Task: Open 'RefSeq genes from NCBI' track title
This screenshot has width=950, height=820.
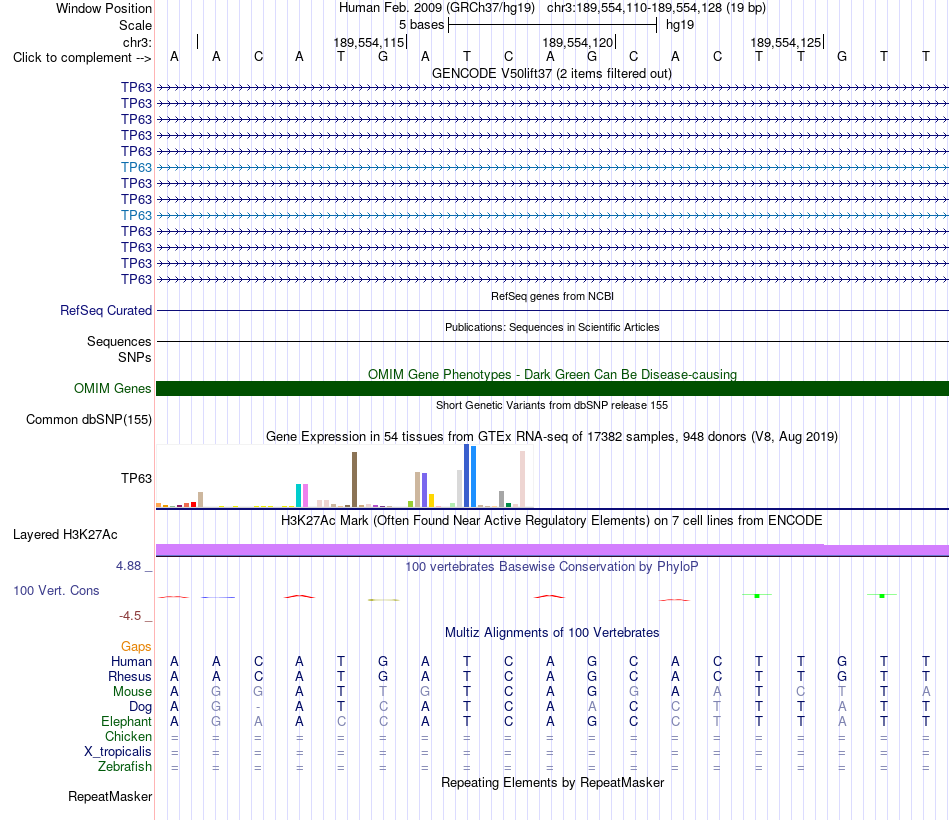Action: pyautogui.click(x=552, y=296)
